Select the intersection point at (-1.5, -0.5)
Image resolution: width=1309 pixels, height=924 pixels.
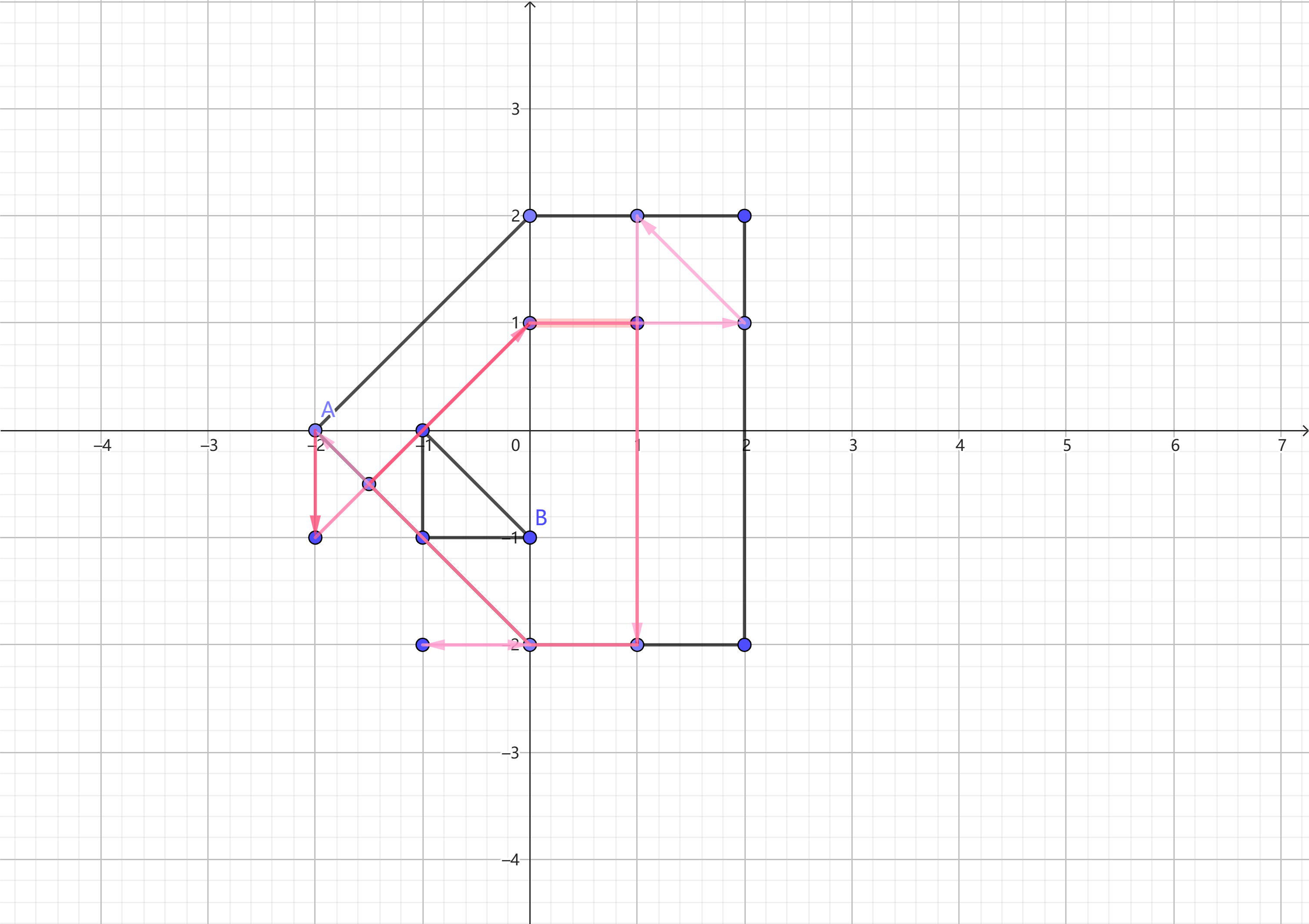coord(369,484)
